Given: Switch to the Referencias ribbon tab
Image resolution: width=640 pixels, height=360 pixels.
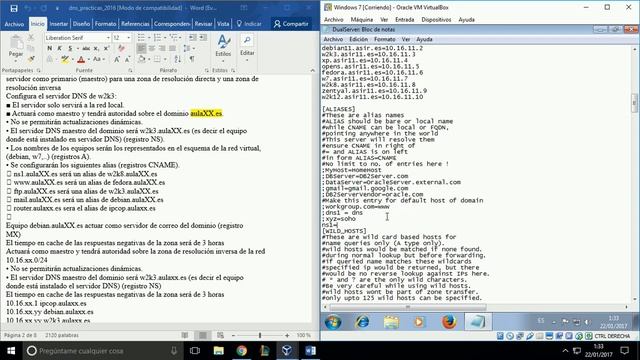Looking at the screenshot, I should point(135,24).
